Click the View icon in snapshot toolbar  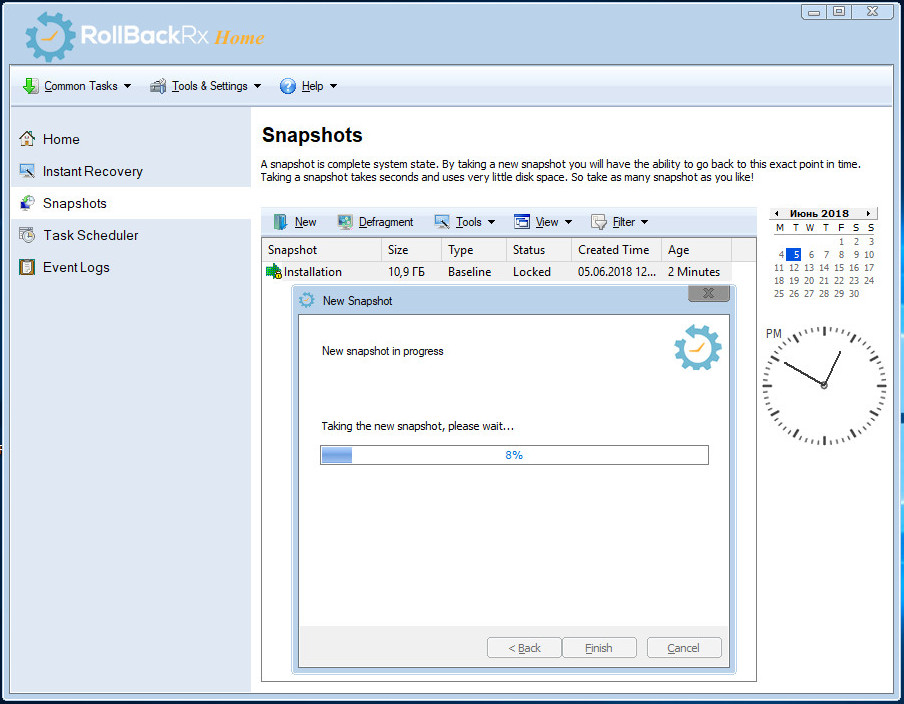(522, 222)
